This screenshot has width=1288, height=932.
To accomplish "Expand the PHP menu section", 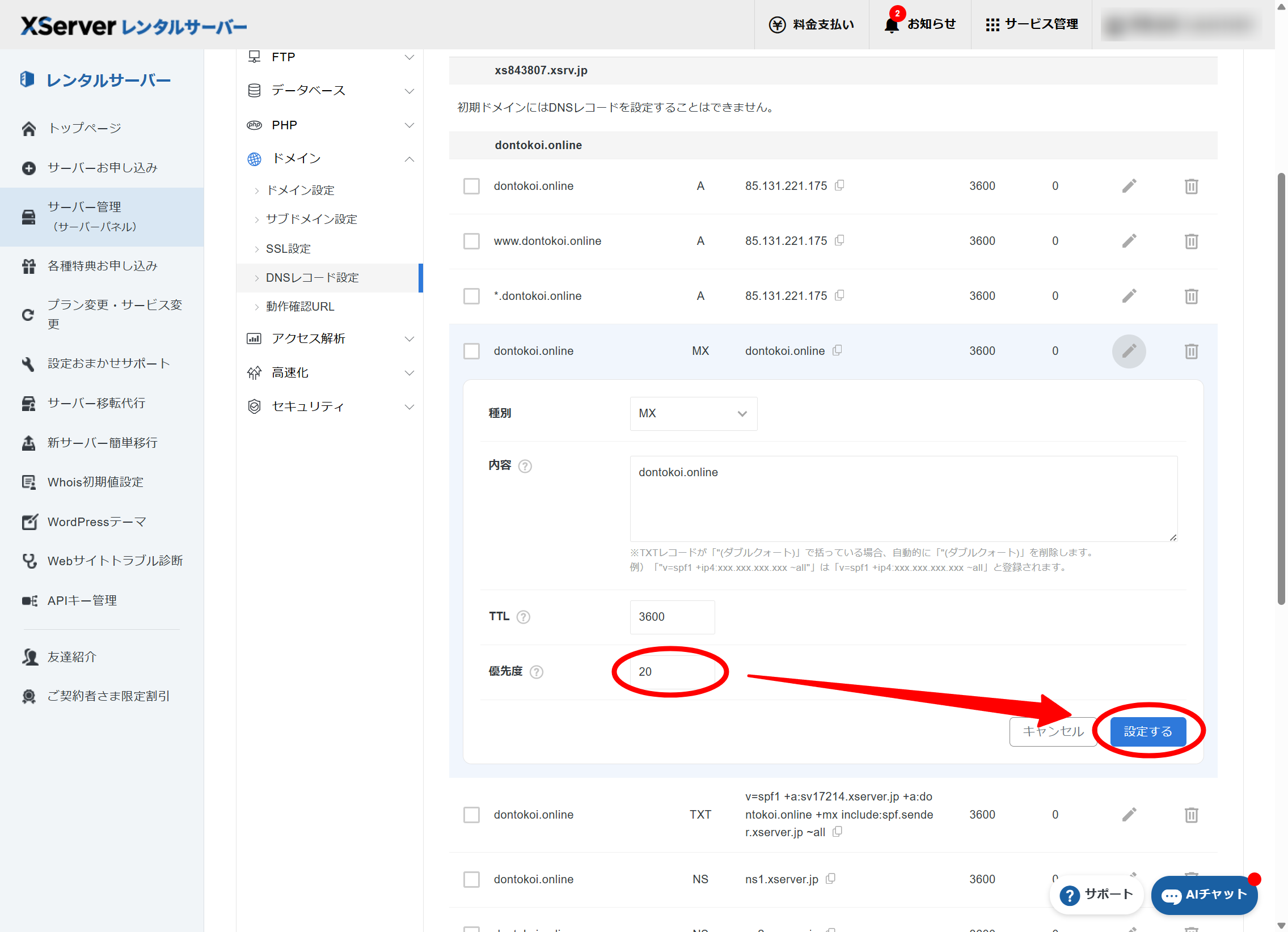I will (x=330, y=125).
